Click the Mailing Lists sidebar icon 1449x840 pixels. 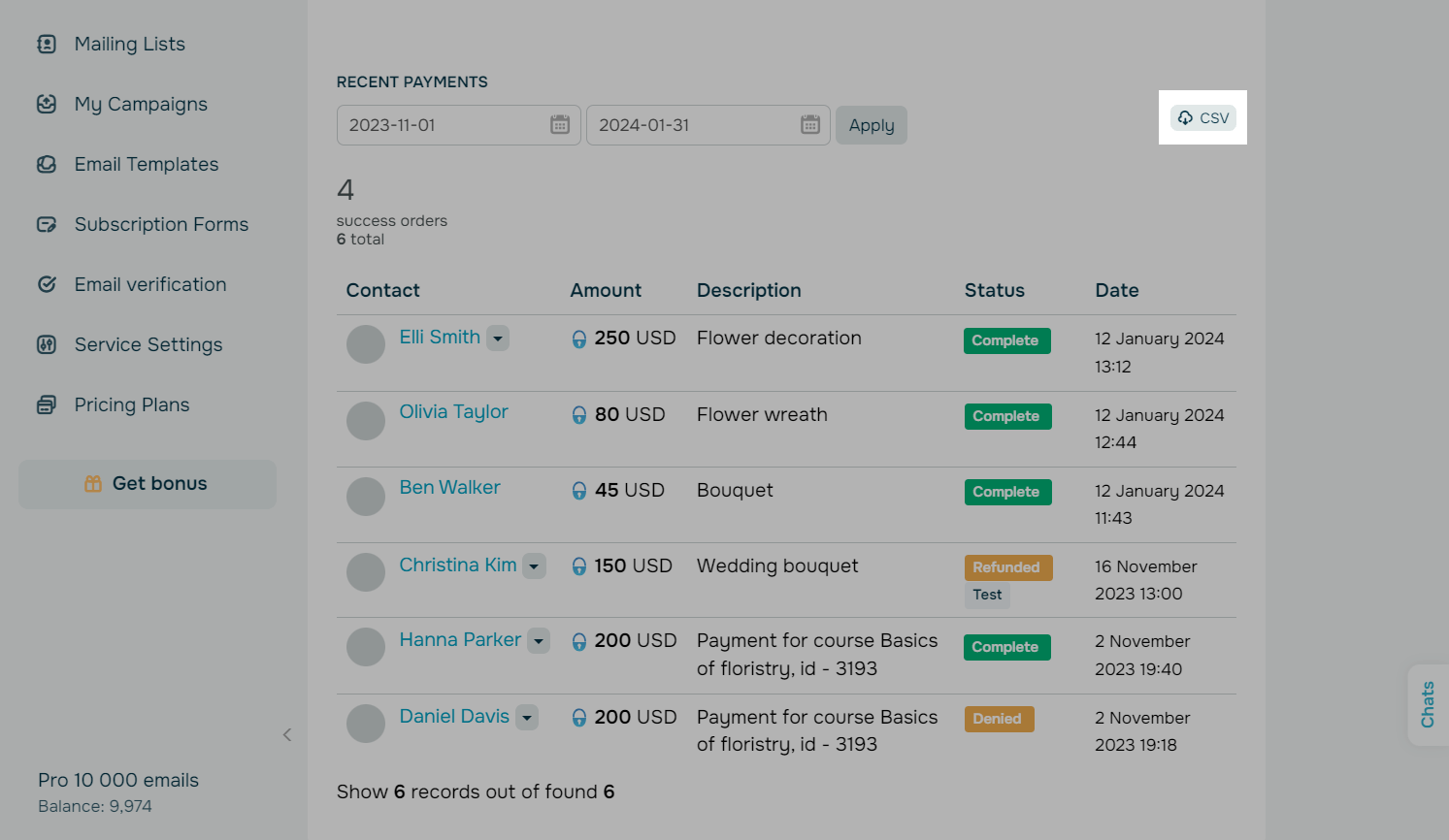coord(47,44)
